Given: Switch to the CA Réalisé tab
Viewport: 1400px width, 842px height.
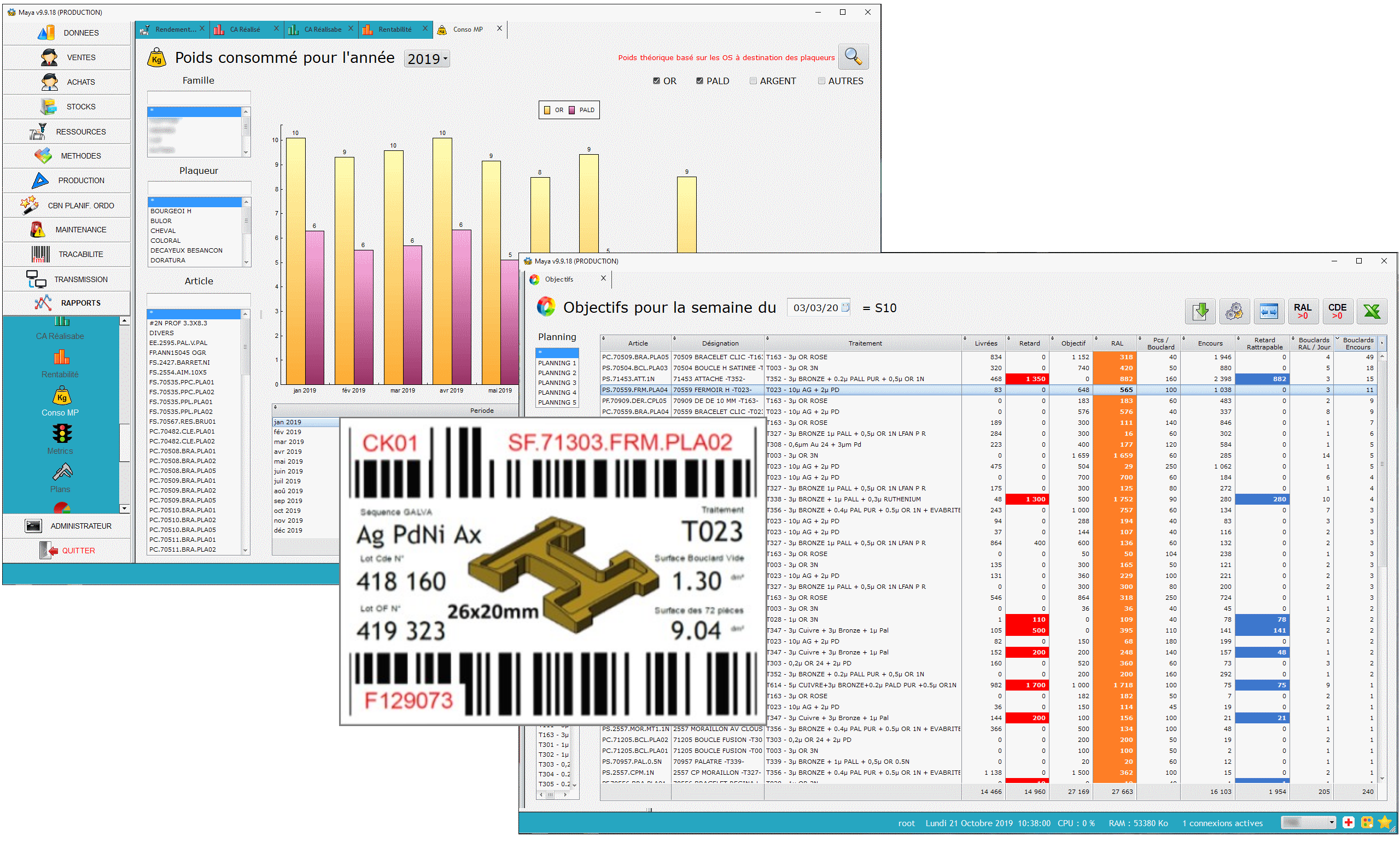Looking at the screenshot, I should pos(244,30).
